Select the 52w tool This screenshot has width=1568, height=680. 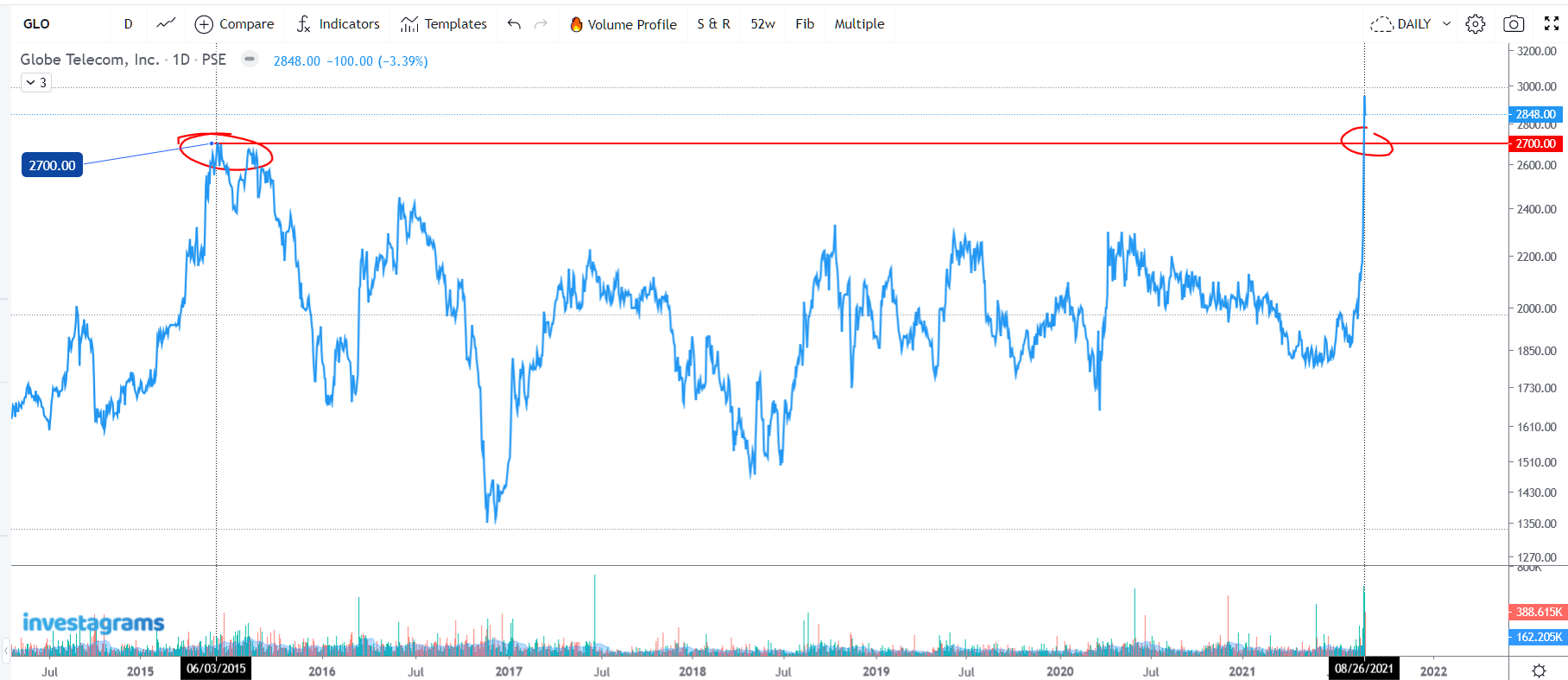(x=763, y=24)
